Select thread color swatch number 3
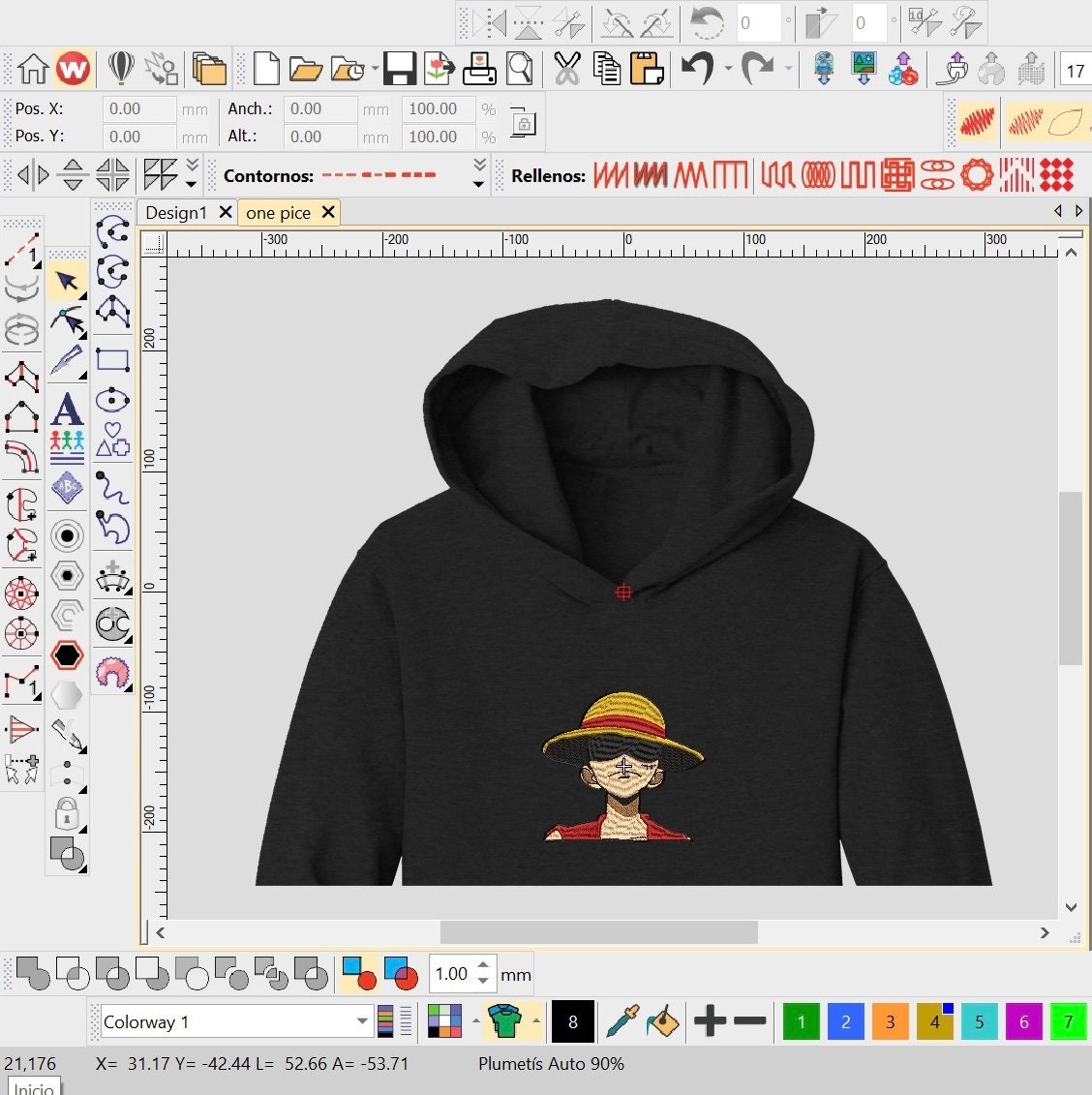 tap(890, 1021)
